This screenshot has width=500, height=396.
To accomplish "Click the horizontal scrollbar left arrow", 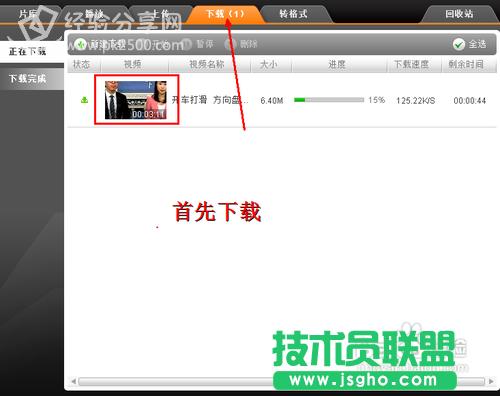I will [73, 381].
